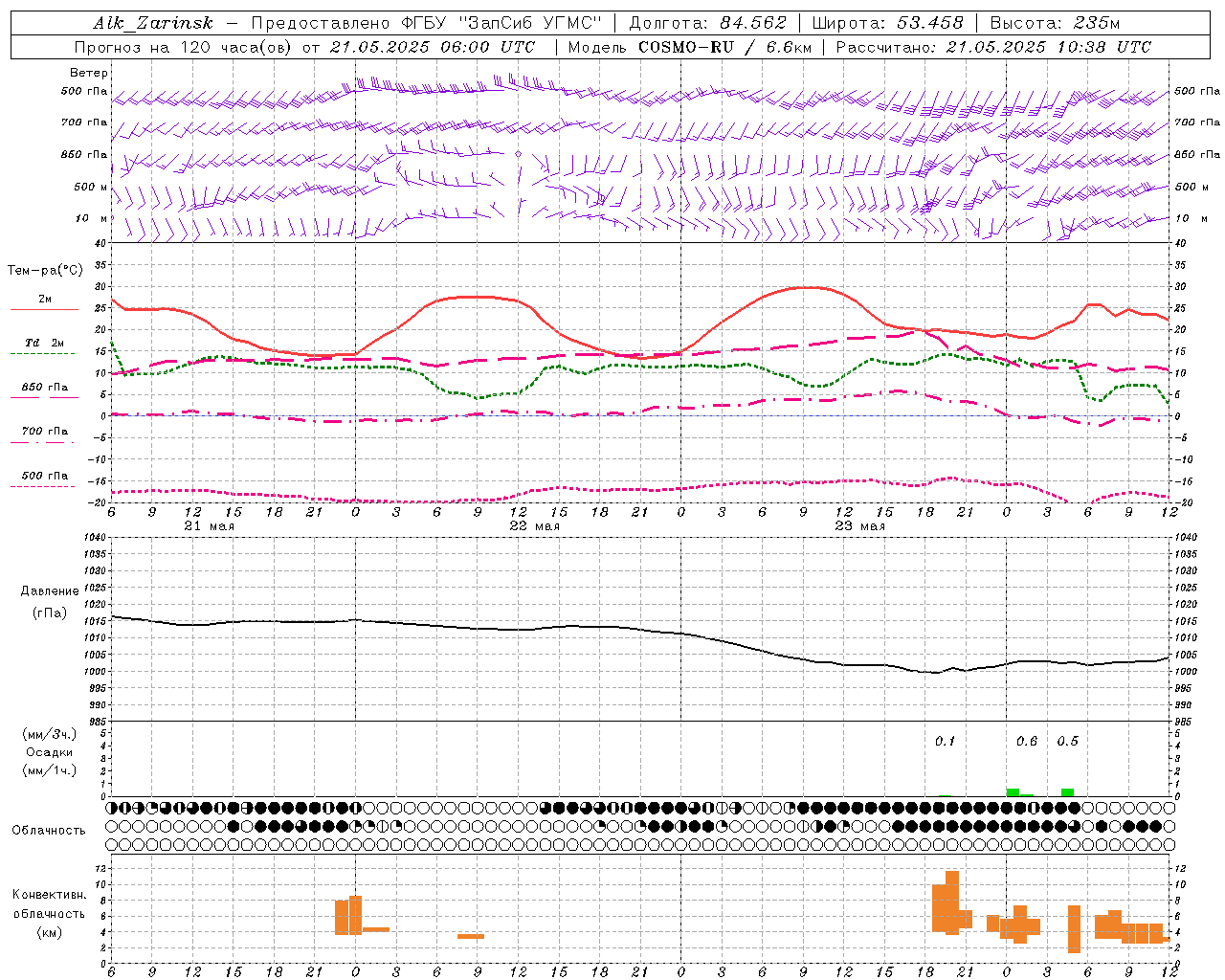Click the Облачность cloudiness label
The height and width of the screenshot is (980, 1225).
pyautogui.click(x=49, y=831)
